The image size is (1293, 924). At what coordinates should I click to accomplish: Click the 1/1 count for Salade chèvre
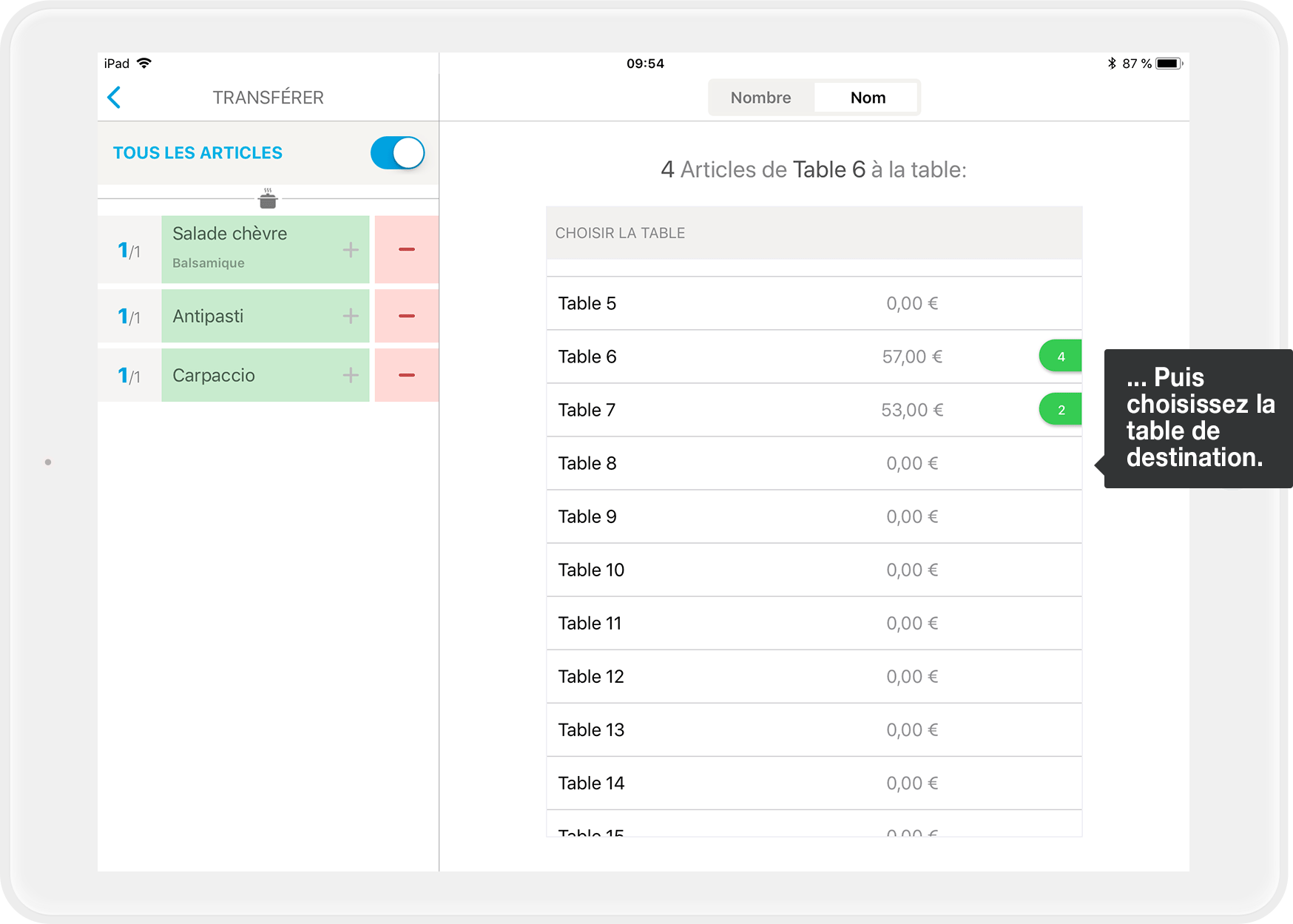[129, 251]
